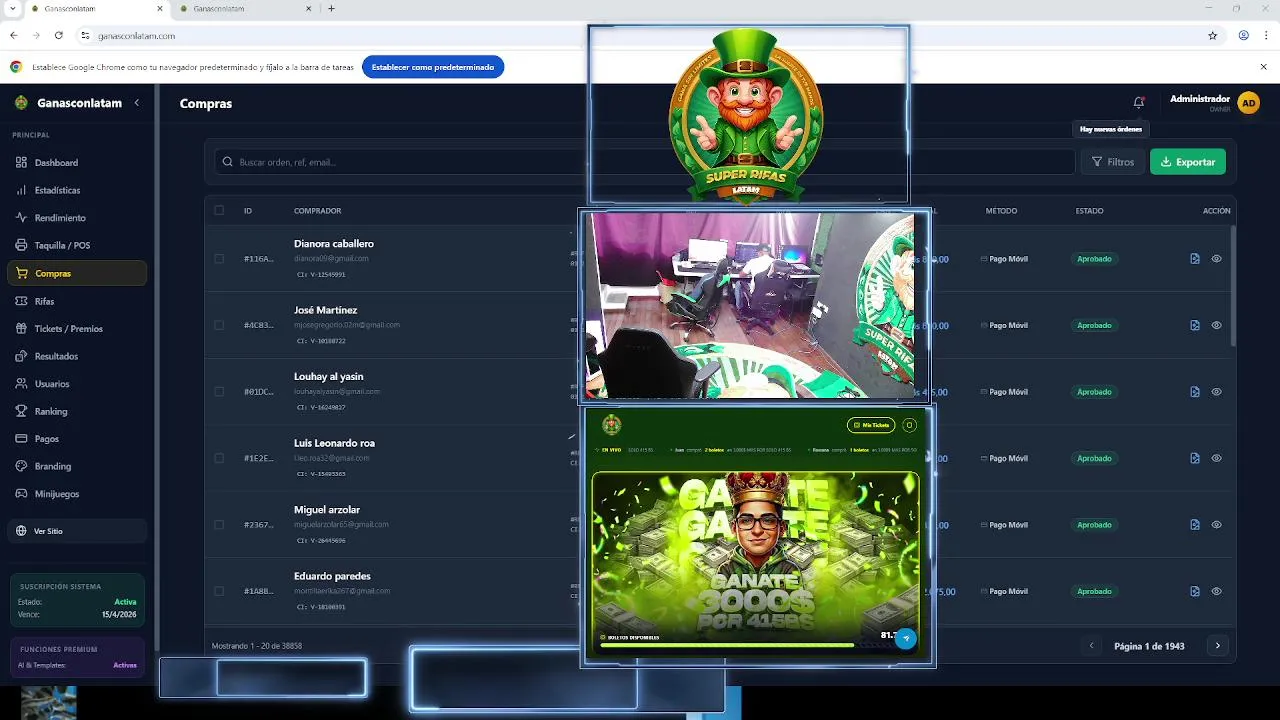
Task: Go to the previous page of purchases
Action: [1092, 646]
